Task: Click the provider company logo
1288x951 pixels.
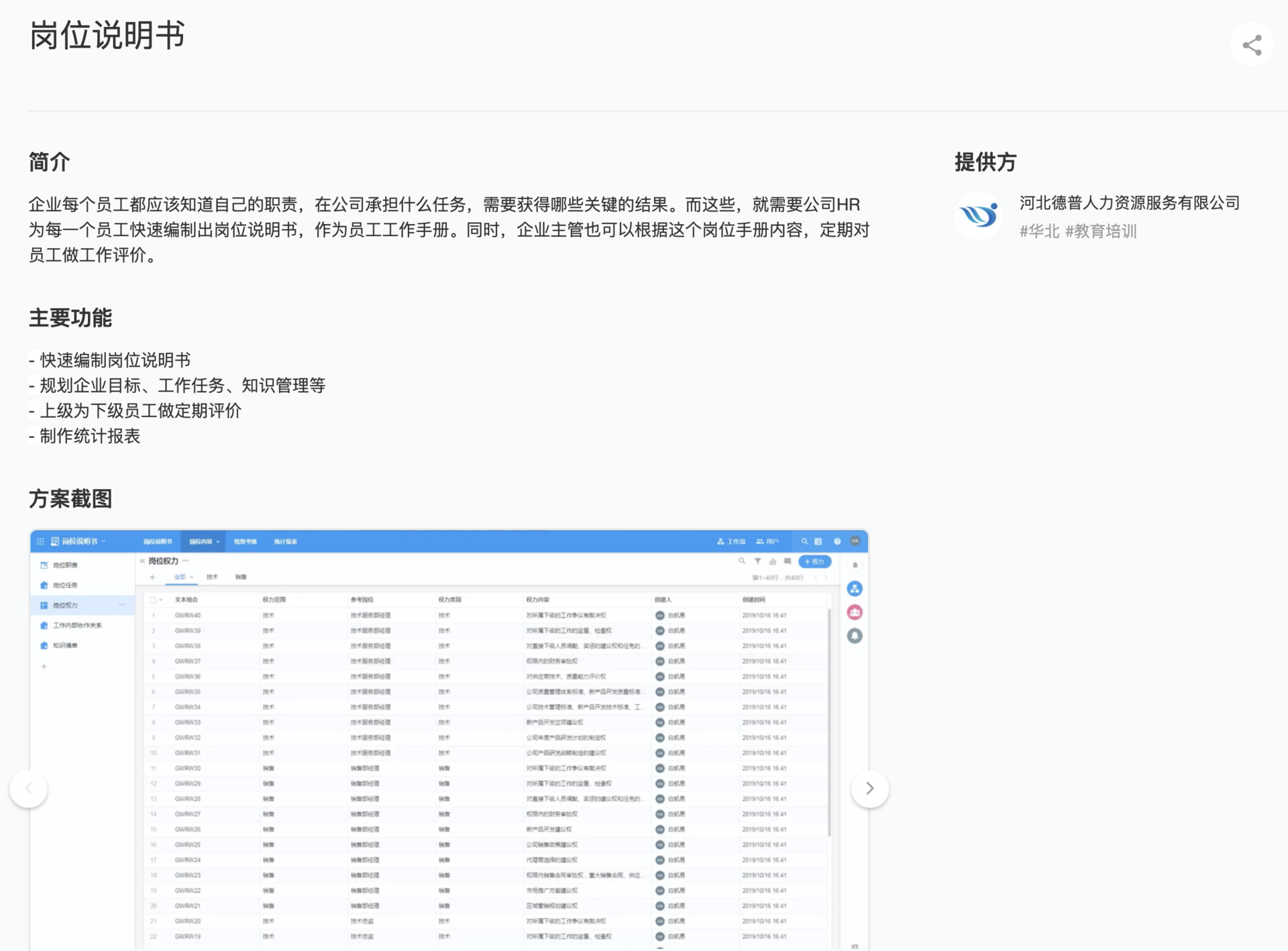Action: (978, 216)
